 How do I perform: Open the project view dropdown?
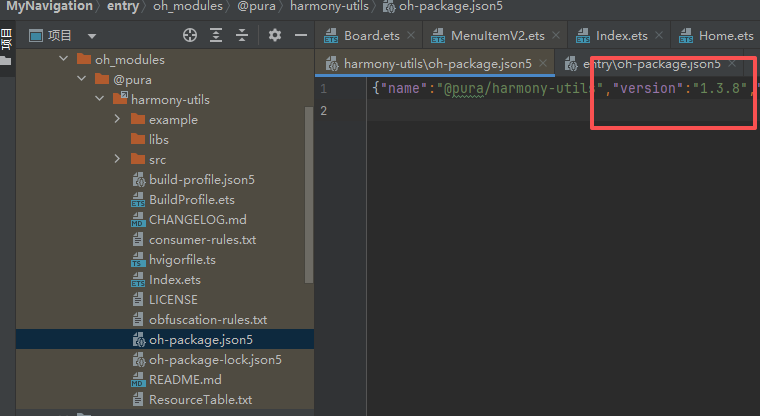92,36
